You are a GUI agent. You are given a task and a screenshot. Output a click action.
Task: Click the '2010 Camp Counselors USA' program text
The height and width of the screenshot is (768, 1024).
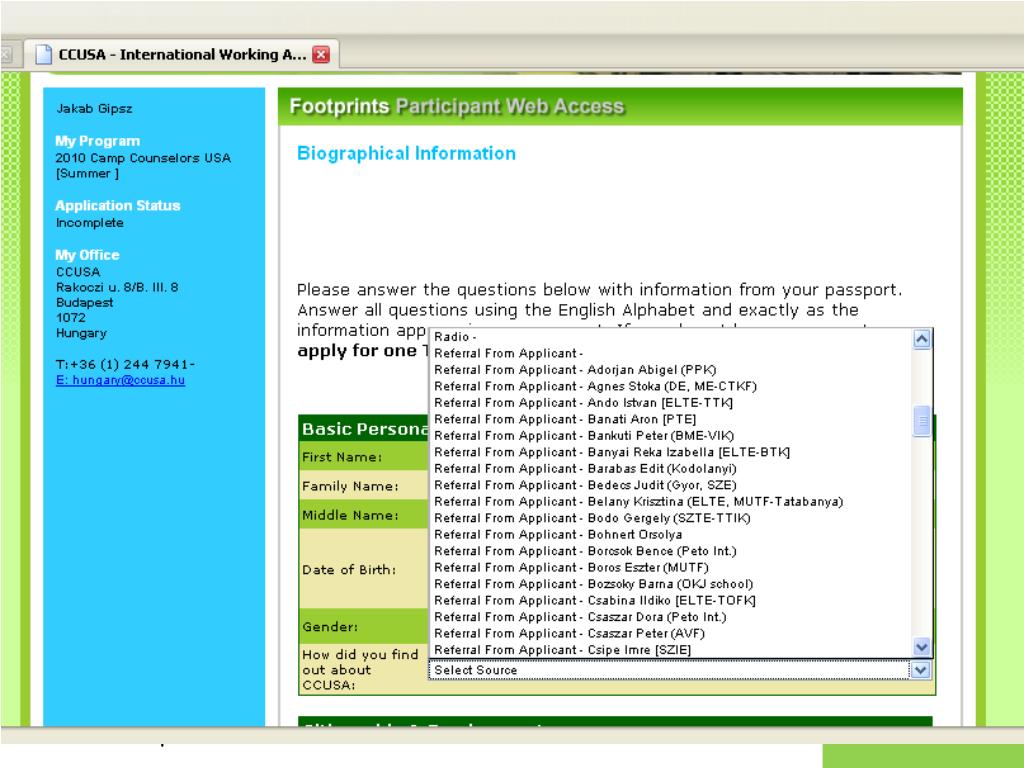[x=143, y=158]
